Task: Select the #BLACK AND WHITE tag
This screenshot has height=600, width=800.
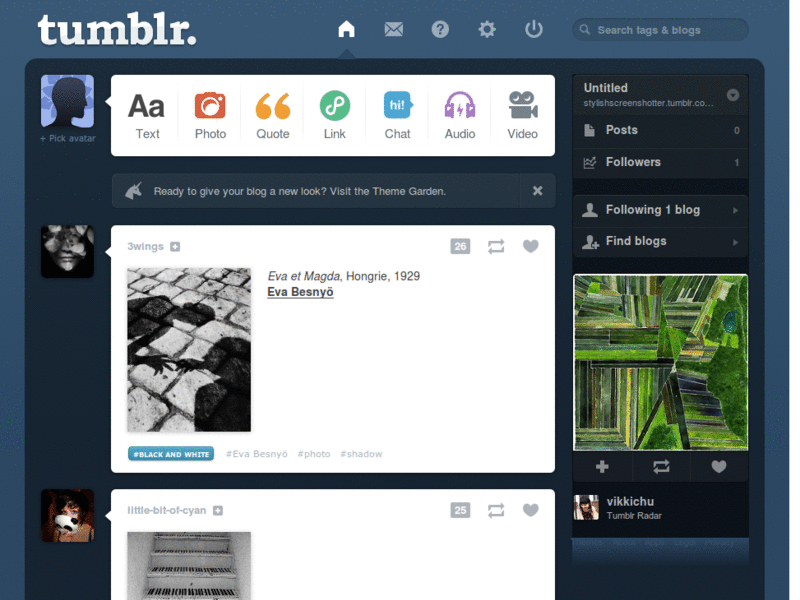Action: point(171,454)
